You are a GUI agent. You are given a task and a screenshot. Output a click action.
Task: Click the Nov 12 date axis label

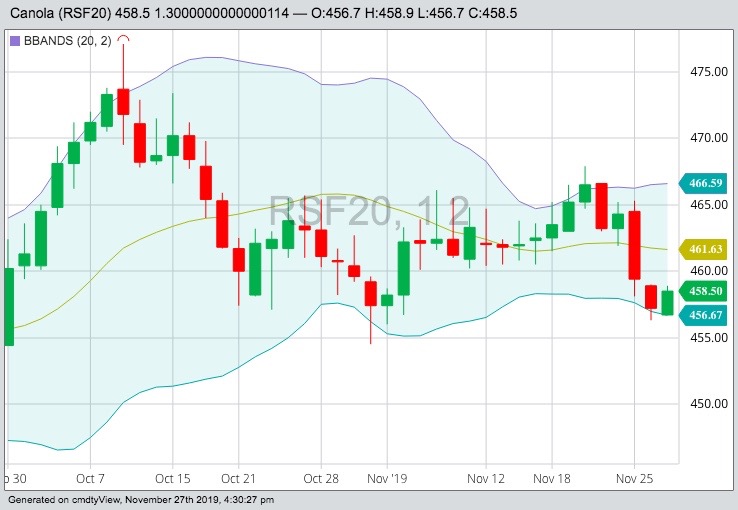tap(486, 478)
